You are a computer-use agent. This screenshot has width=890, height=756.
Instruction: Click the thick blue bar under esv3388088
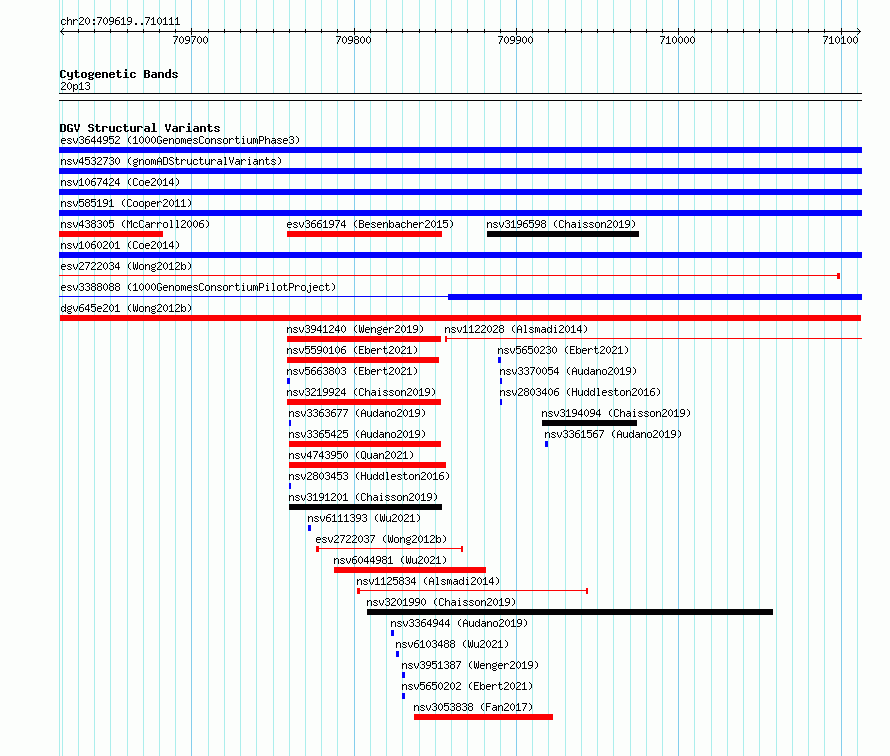click(x=655, y=297)
